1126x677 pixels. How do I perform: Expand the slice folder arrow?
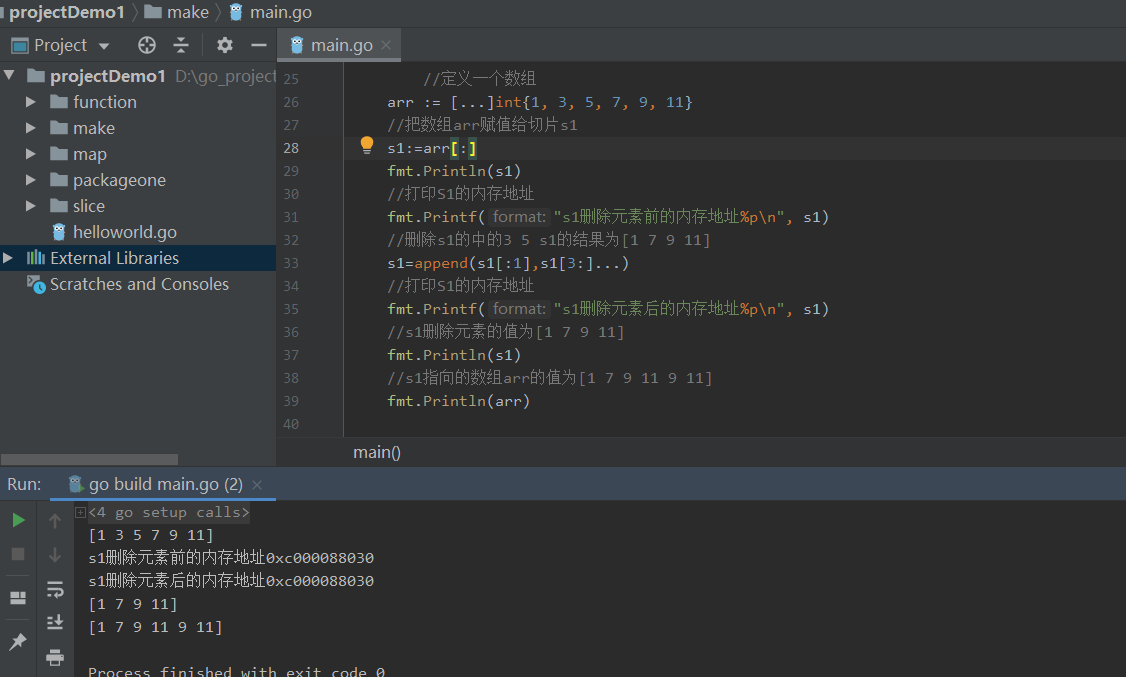click(30, 206)
